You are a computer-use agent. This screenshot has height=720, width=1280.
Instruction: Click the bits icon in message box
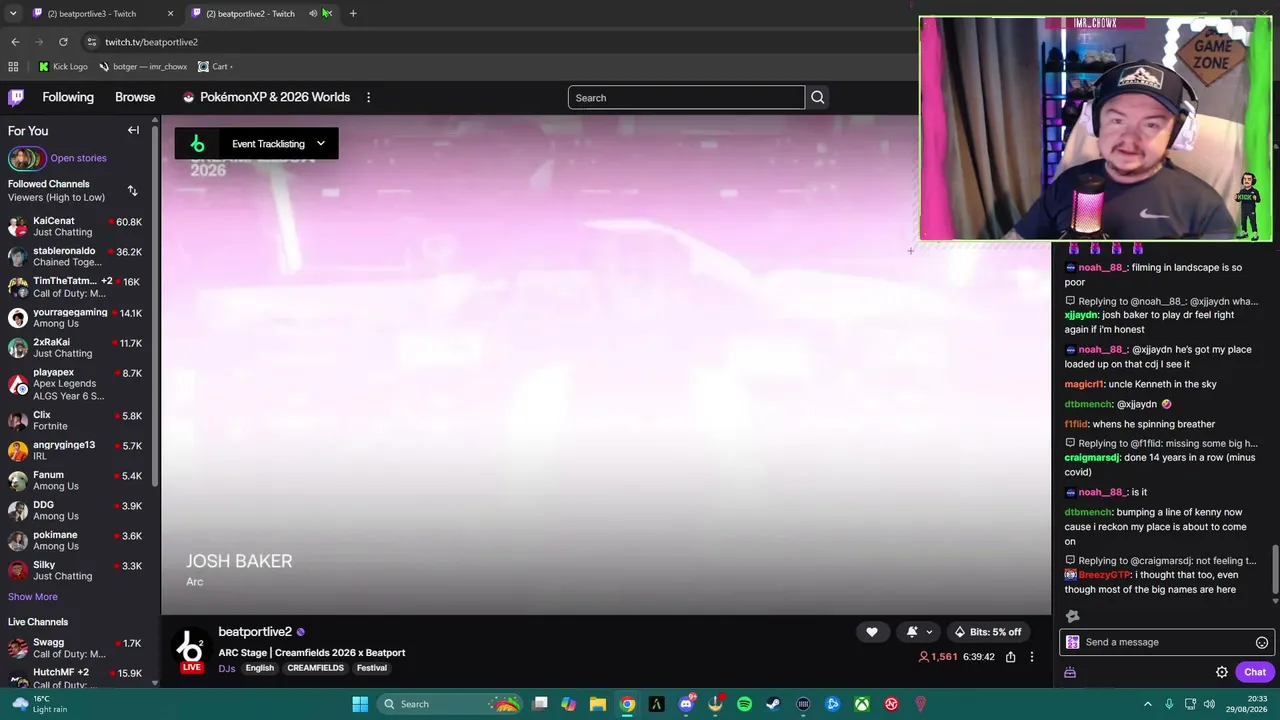tap(1073, 642)
